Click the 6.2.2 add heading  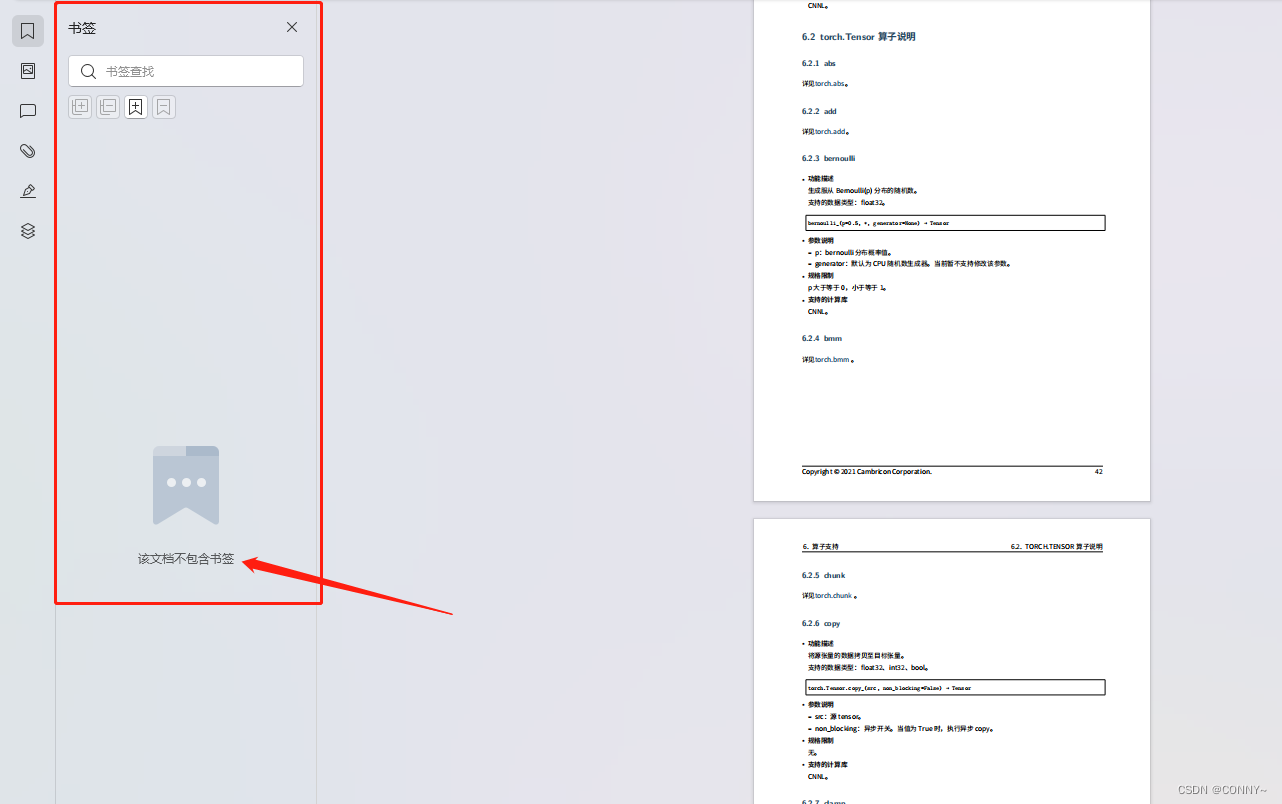pos(819,112)
